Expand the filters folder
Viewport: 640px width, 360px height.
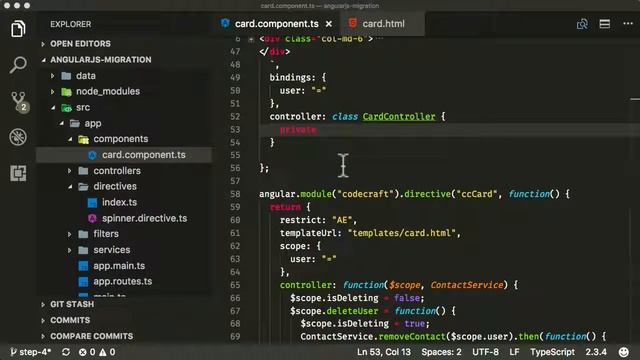69,234
